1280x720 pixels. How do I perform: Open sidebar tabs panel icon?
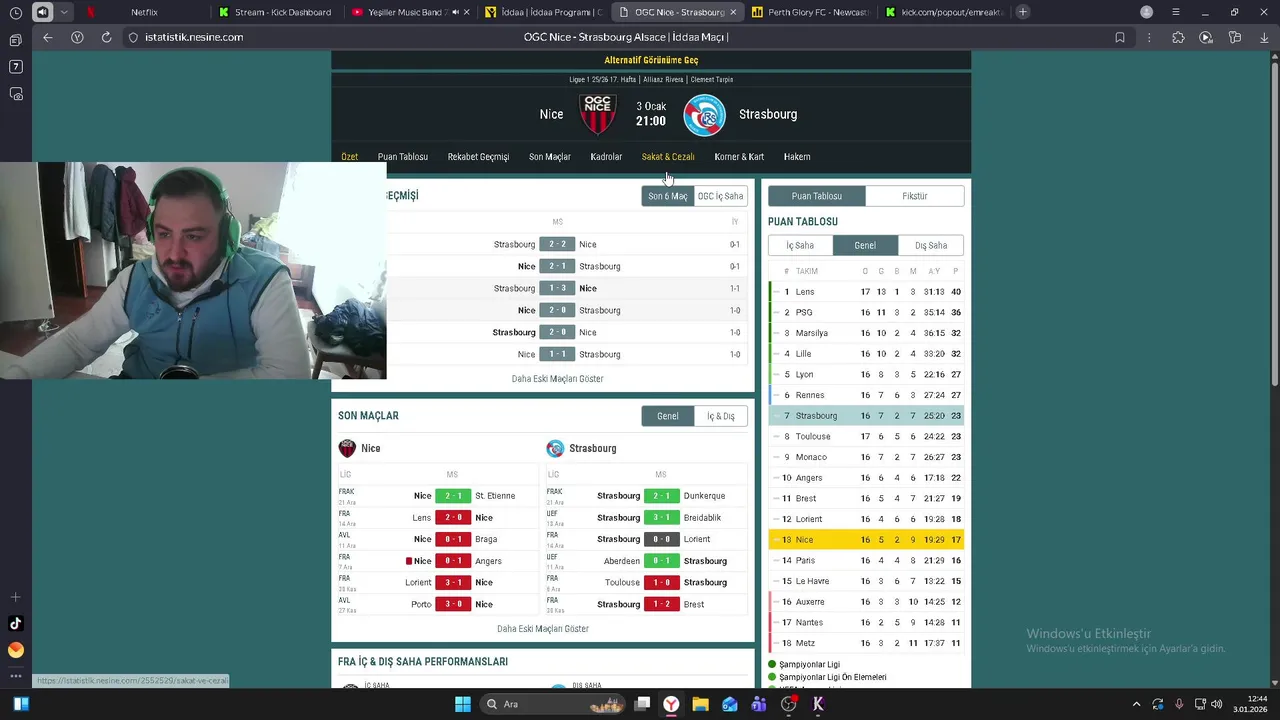point(15,40)
